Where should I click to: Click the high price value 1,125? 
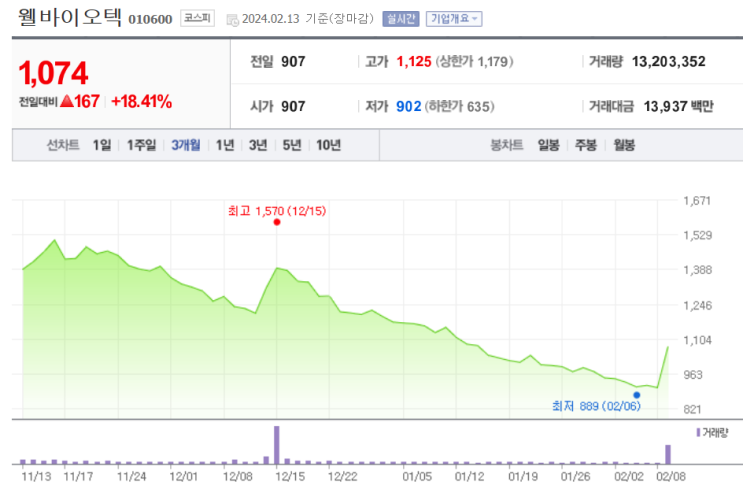[x=414, y=62]
